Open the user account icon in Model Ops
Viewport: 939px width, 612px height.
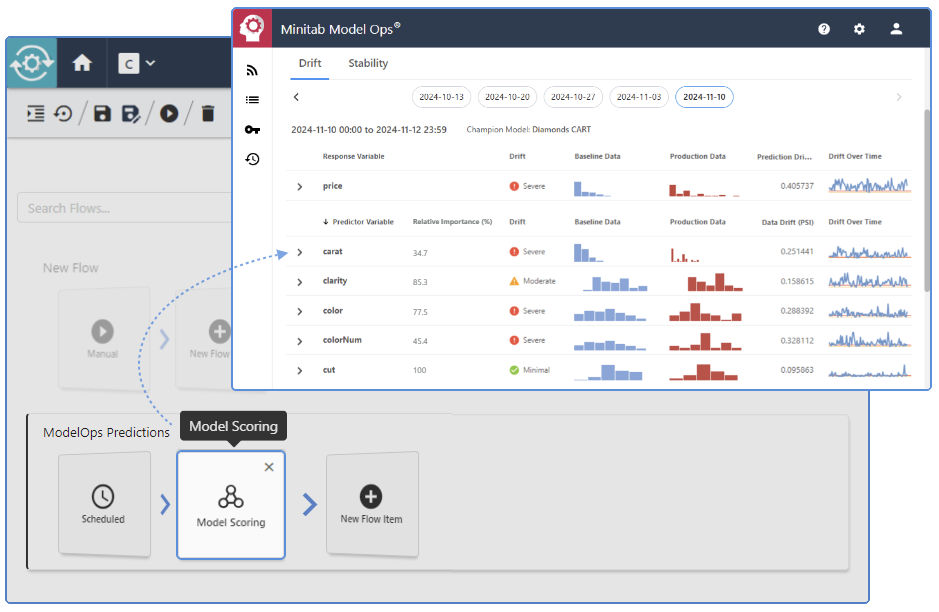point(895,28)
